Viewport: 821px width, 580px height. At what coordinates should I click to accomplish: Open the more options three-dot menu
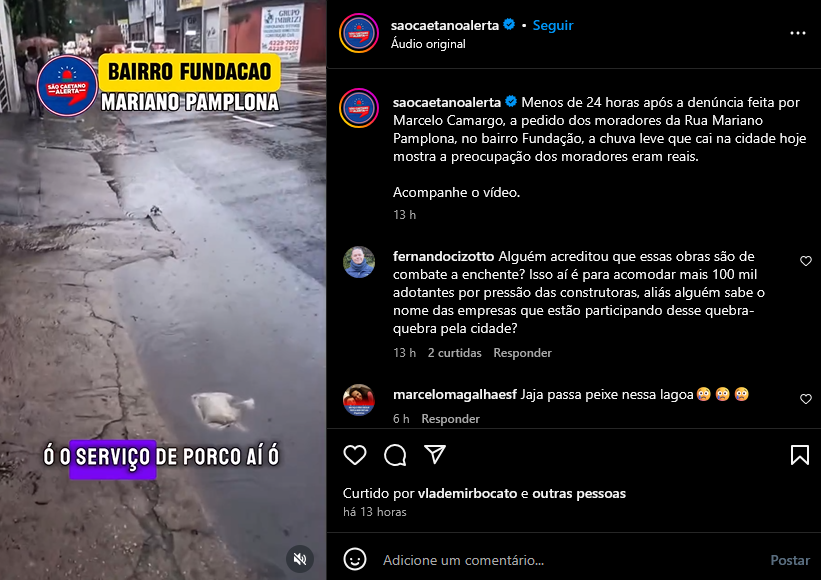coord(797,33)
